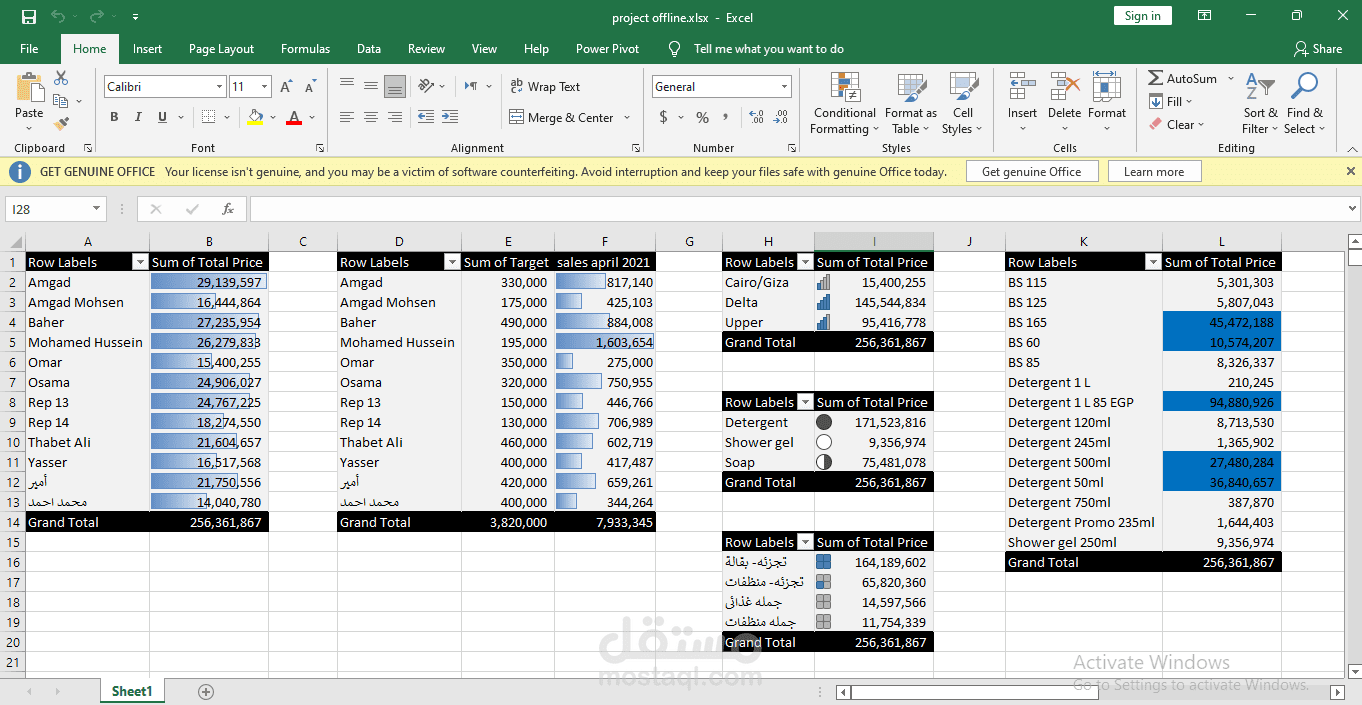The width and height of the screenshot is (1362, 705).
Task: Toggle Underline formatting
Action: coord(162,117)
